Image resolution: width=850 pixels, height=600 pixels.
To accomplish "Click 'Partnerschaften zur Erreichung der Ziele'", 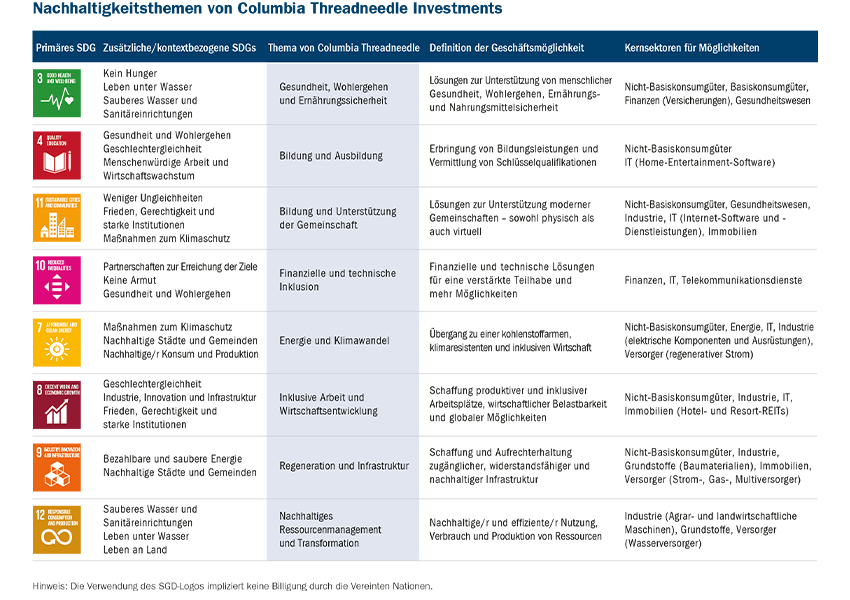I will [x=181, y=267].
